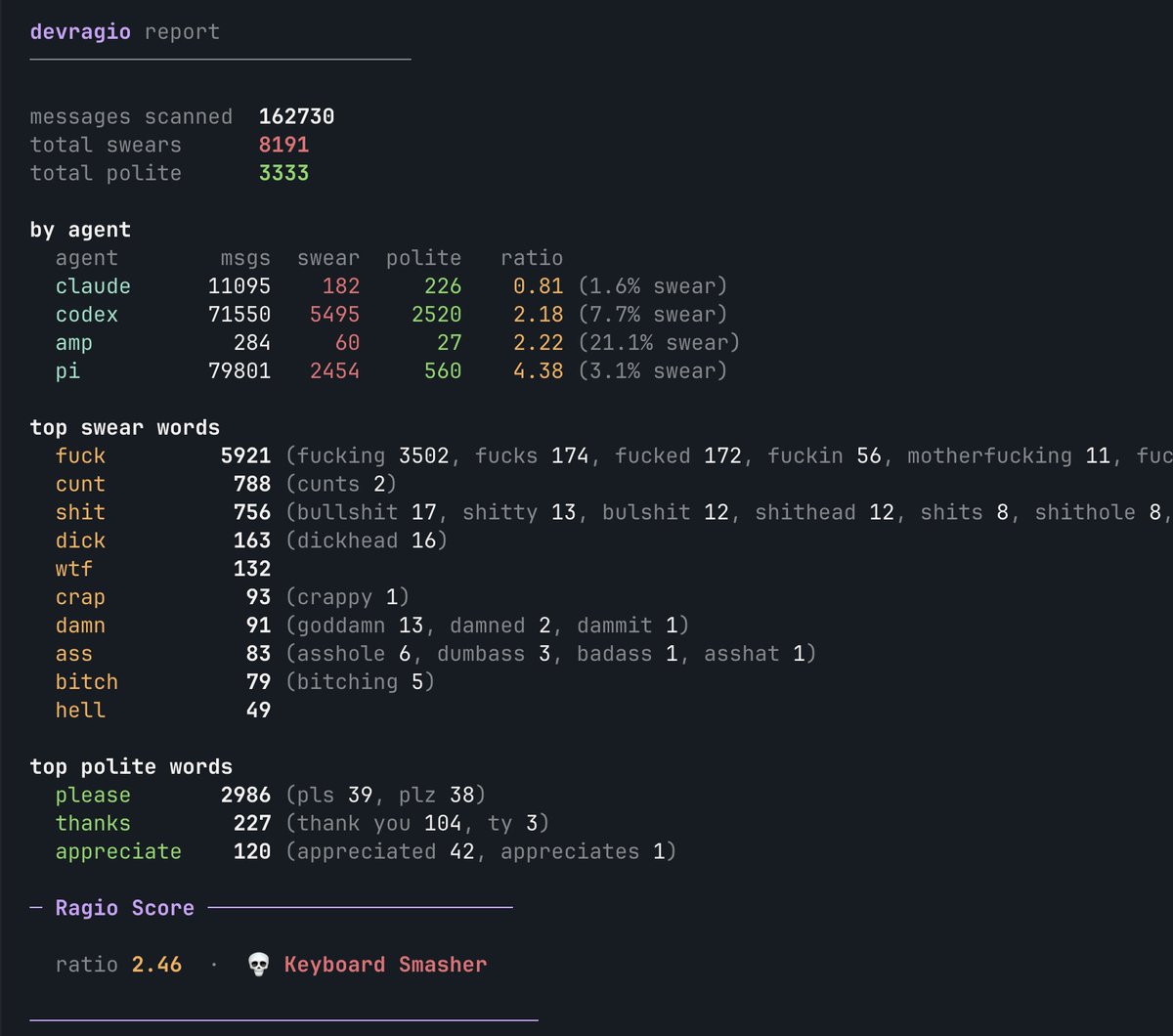Select the overall ratio value 2.46
Screen dimensions: 1173x1036
(156, 965)
